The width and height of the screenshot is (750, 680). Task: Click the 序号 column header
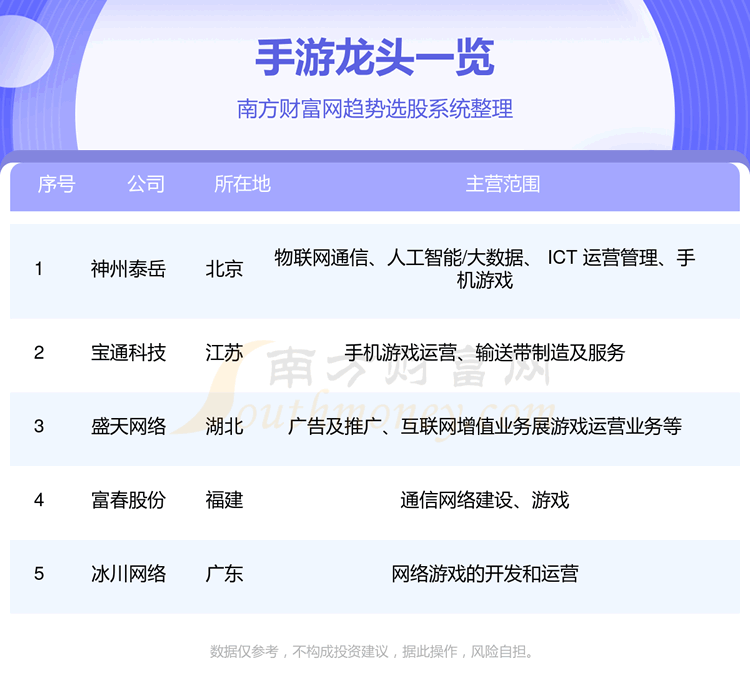pyautogui.click(x=56, y=184)
